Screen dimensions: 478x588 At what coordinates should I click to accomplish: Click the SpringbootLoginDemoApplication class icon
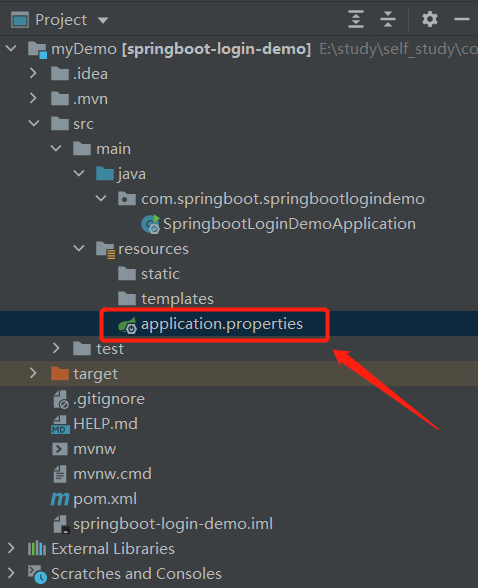[151, 224]
